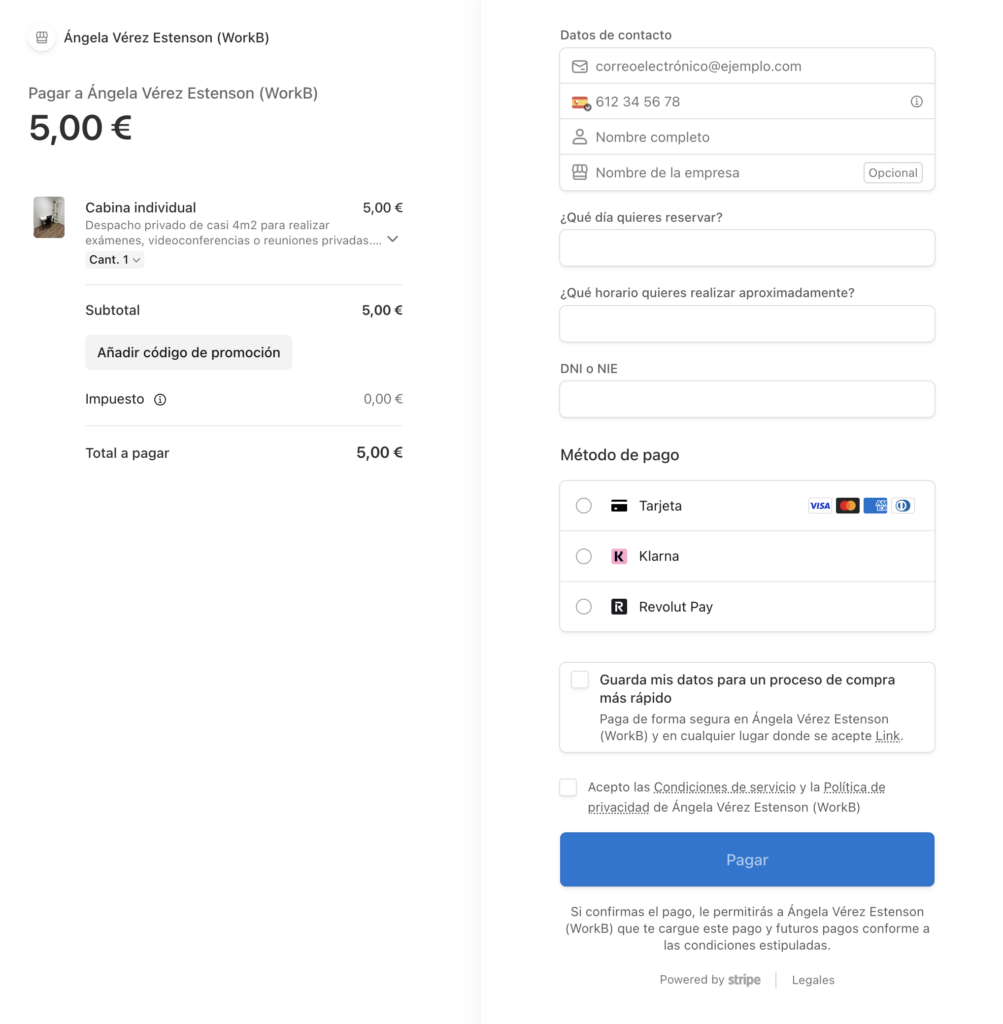1003x1024 pixels.
Task: Expand the Cabina individual description
Action: [393, 239]
